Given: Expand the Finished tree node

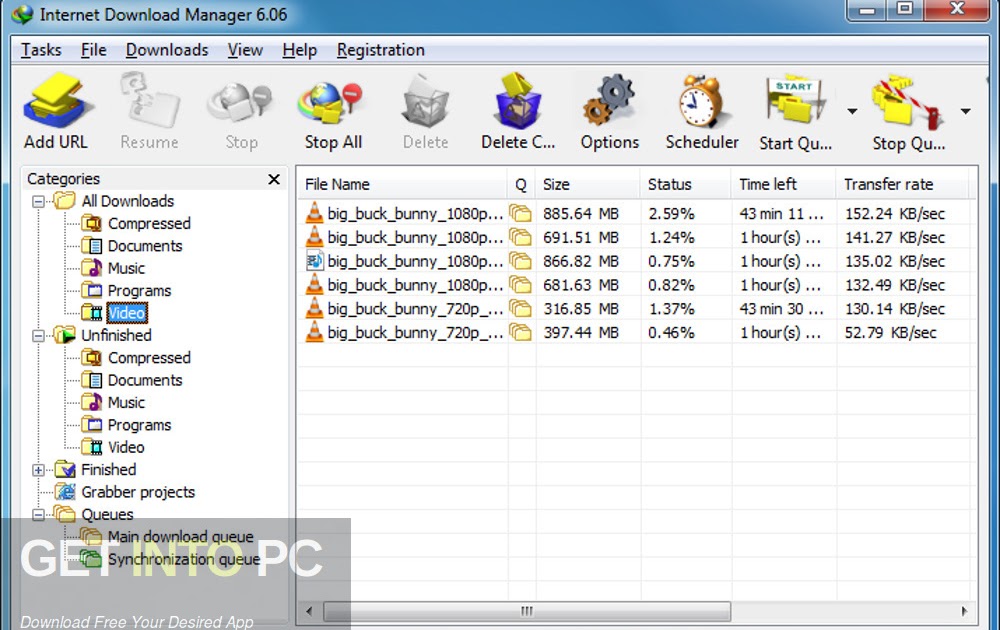Looking at the screenshot, I should [x=38, y=470].
